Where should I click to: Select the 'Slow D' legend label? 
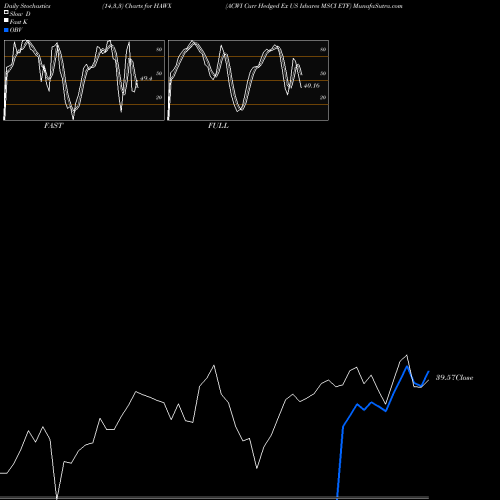pyautogui.click(x=20, y=14)
